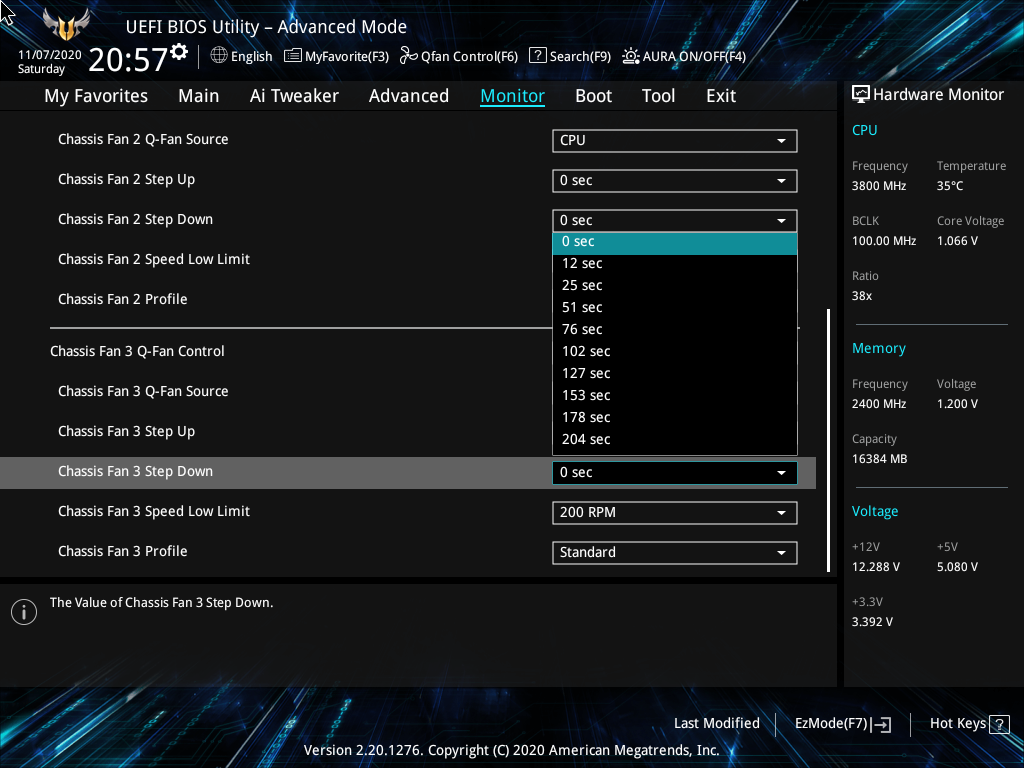Viewport: 1024px width, 768px height.
Task: Choose 0 sec from the dropdown list
Action: tap(675, 242)
